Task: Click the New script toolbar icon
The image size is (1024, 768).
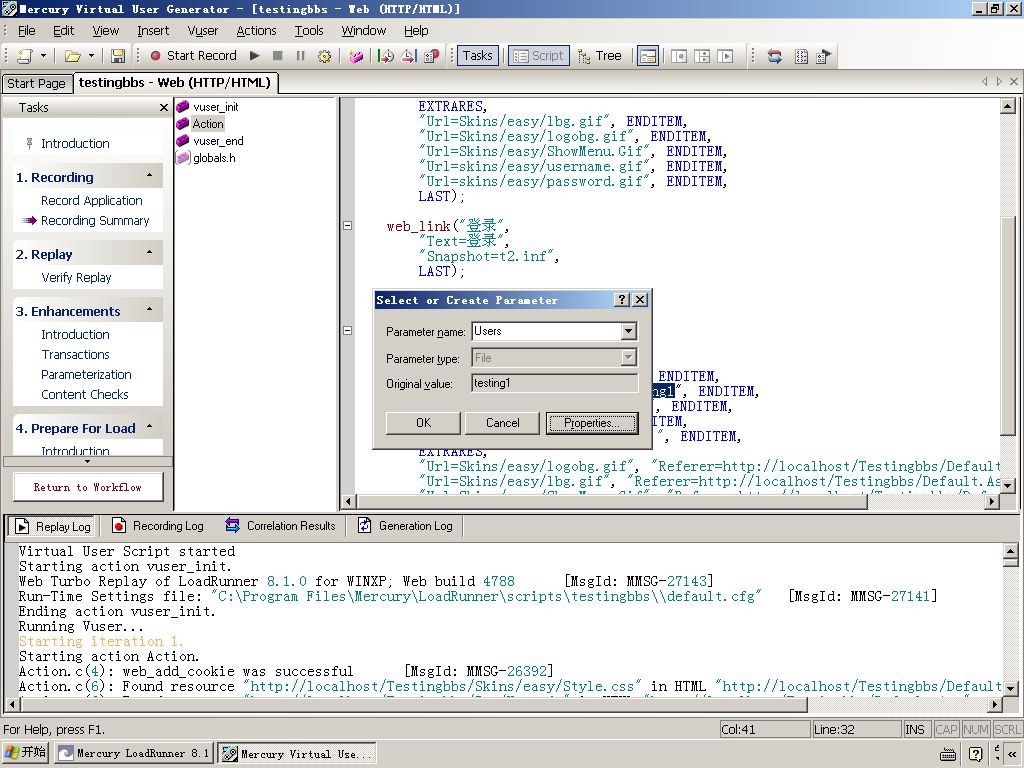Action: [25, 56]
